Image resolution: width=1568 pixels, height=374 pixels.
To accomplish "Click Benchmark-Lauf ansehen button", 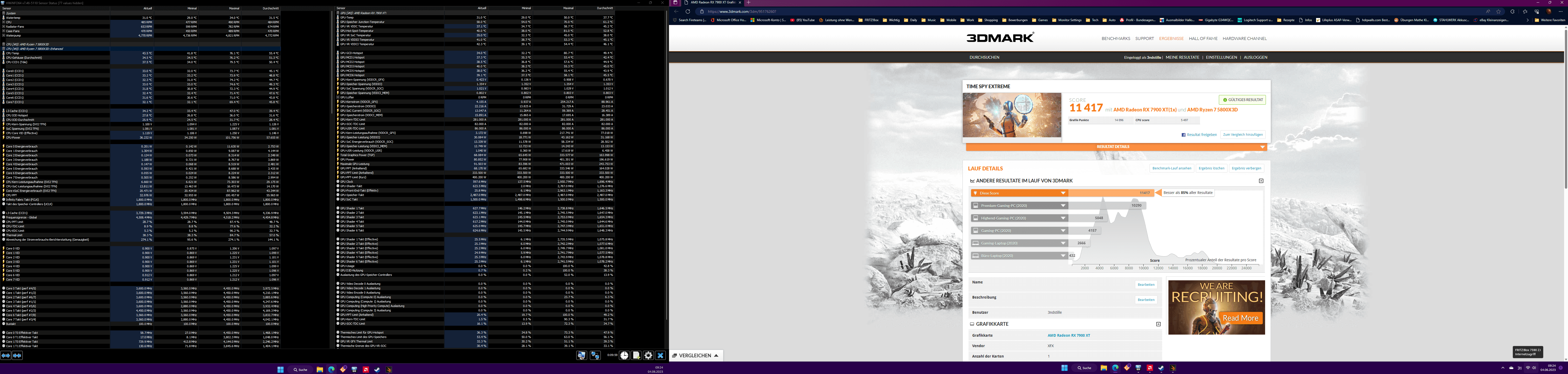I will coord(1172,168).
